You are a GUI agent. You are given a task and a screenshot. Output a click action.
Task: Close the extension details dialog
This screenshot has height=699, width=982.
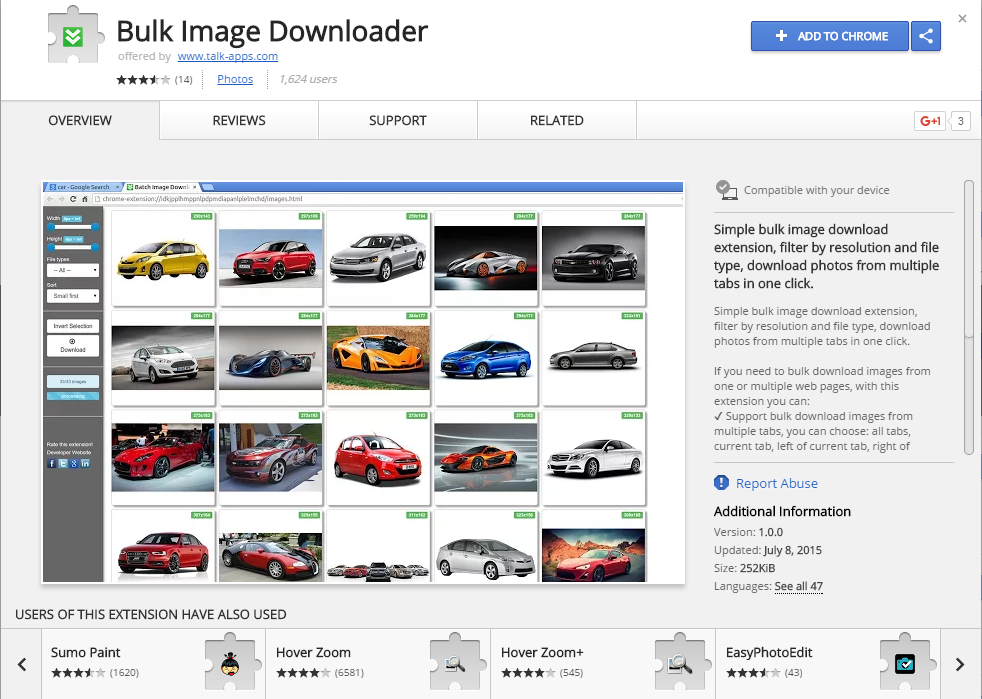click(x=962, y=19)
